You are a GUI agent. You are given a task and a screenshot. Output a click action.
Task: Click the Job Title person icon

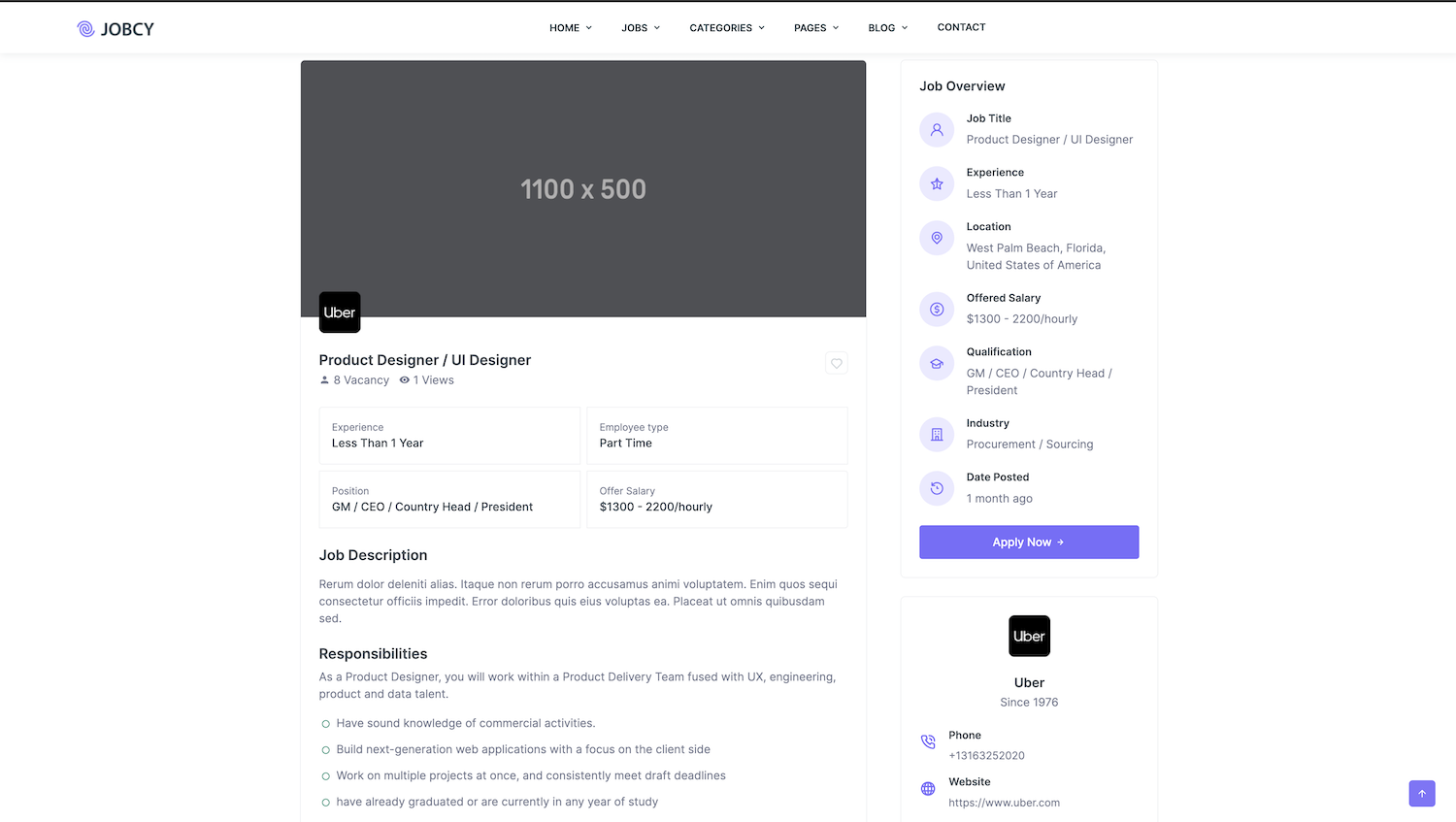pyautogui.click(x=937, y=130)
